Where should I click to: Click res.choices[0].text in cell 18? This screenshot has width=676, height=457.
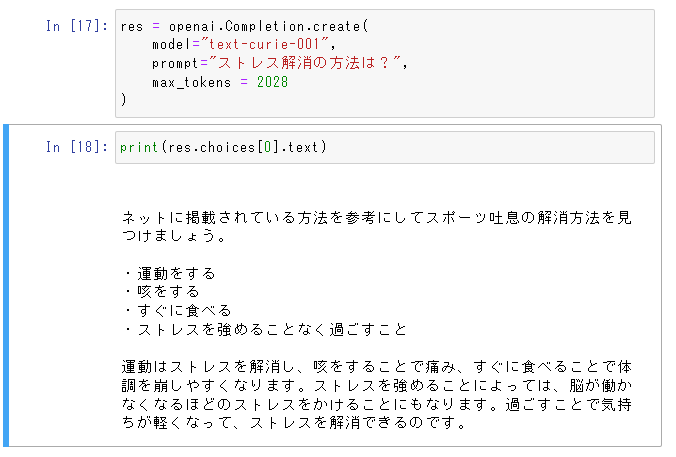pyautogui.click(x=243, y=147)
